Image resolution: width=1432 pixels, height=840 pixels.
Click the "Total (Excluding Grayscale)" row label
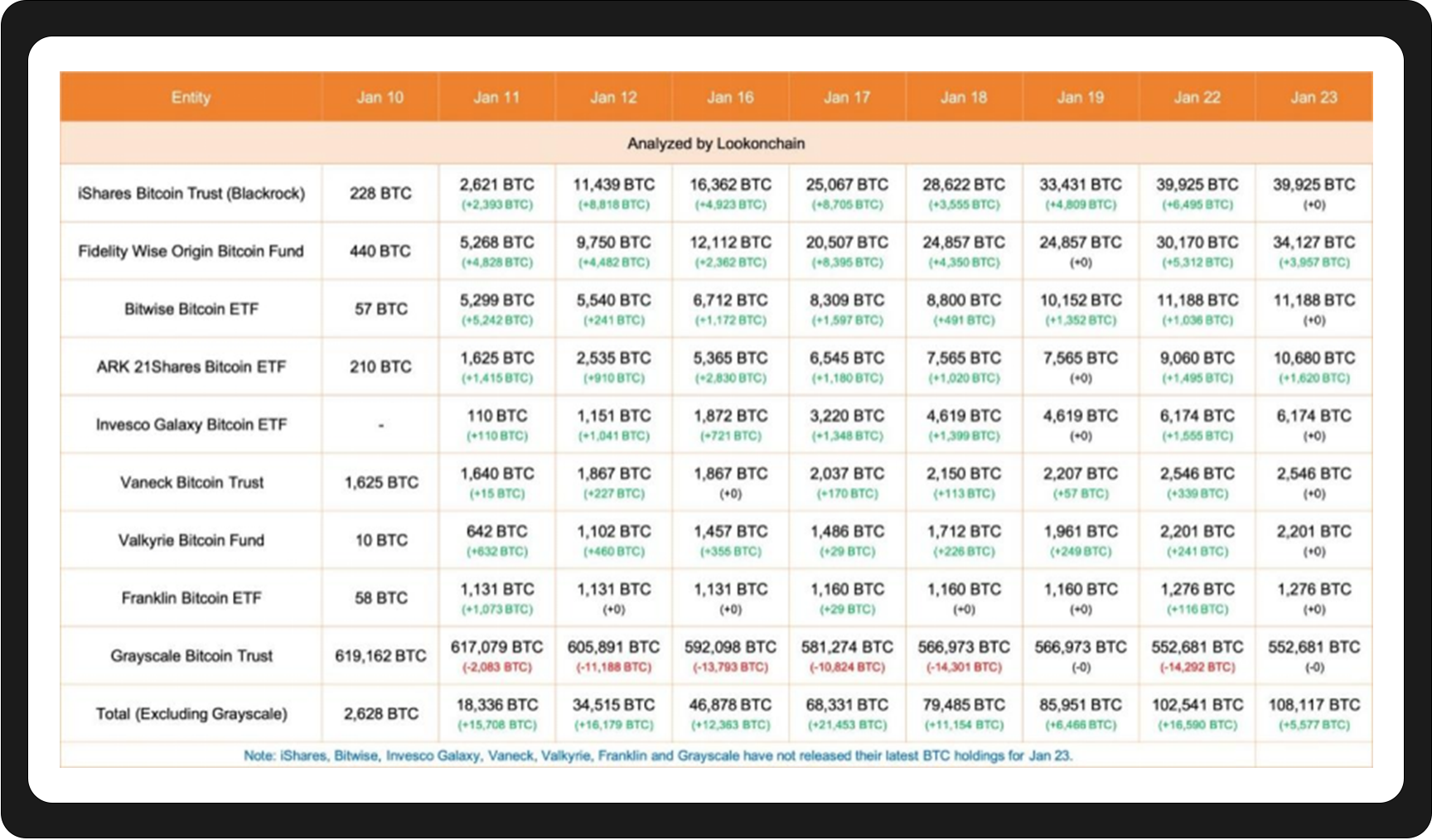point(191,713)
